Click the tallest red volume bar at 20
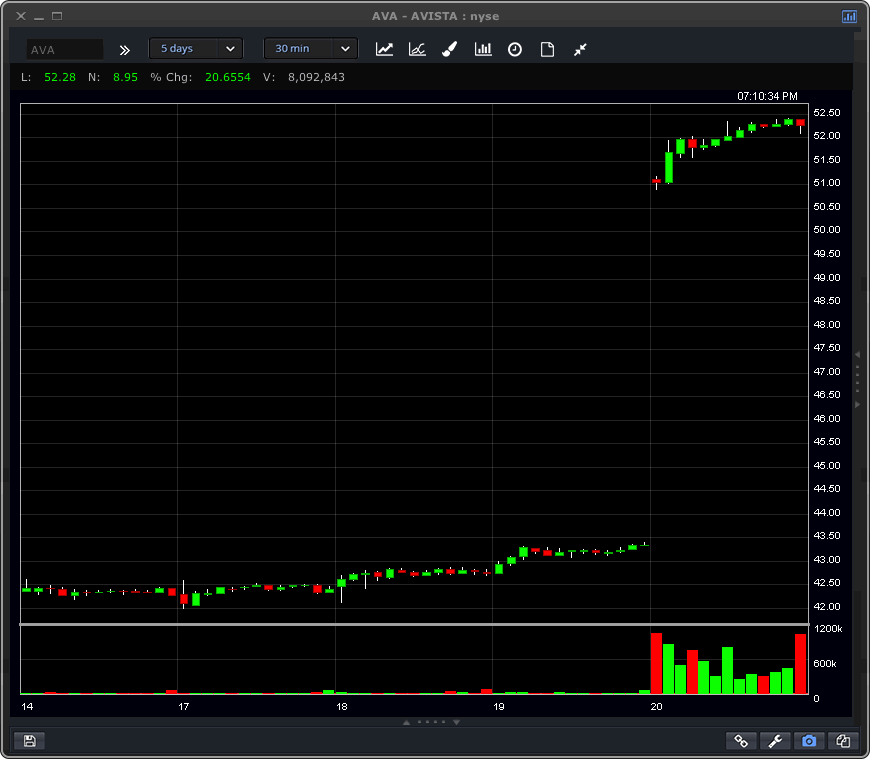 [656, 663]
